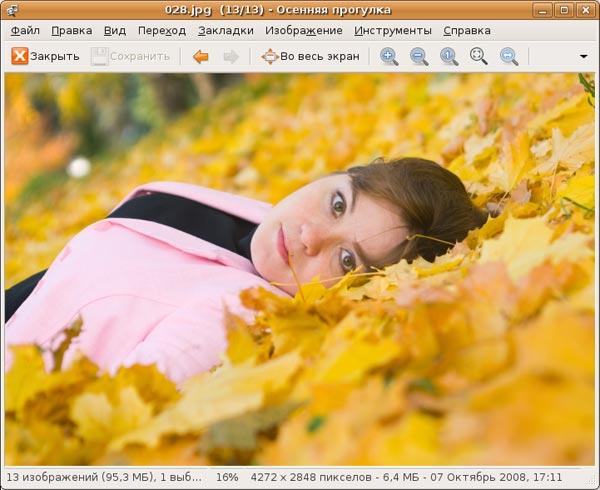This screenshot has width=600, height=490.
Task: Switch to Во весь экран mode
Action: [x=310, y=56]
